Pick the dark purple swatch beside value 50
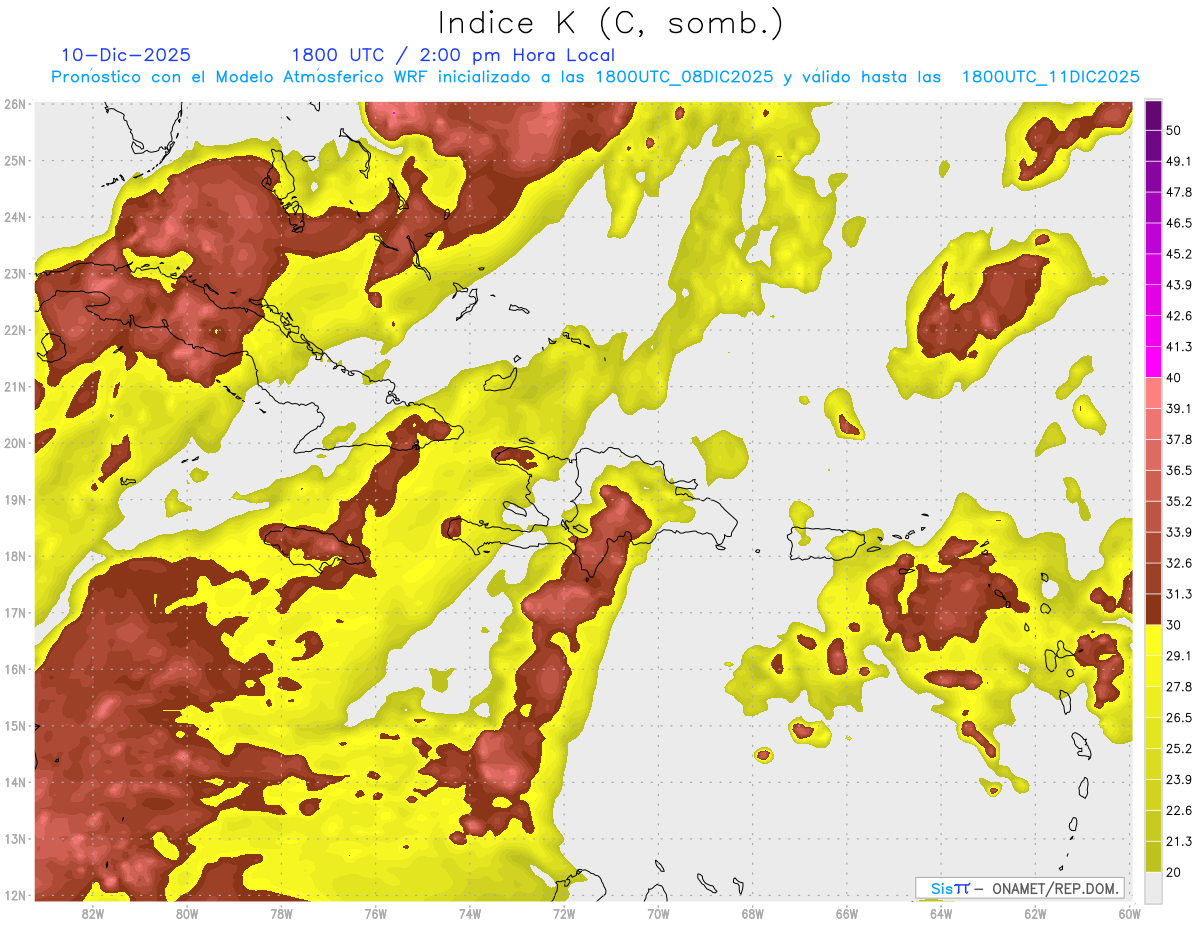 pos(1153,115)
